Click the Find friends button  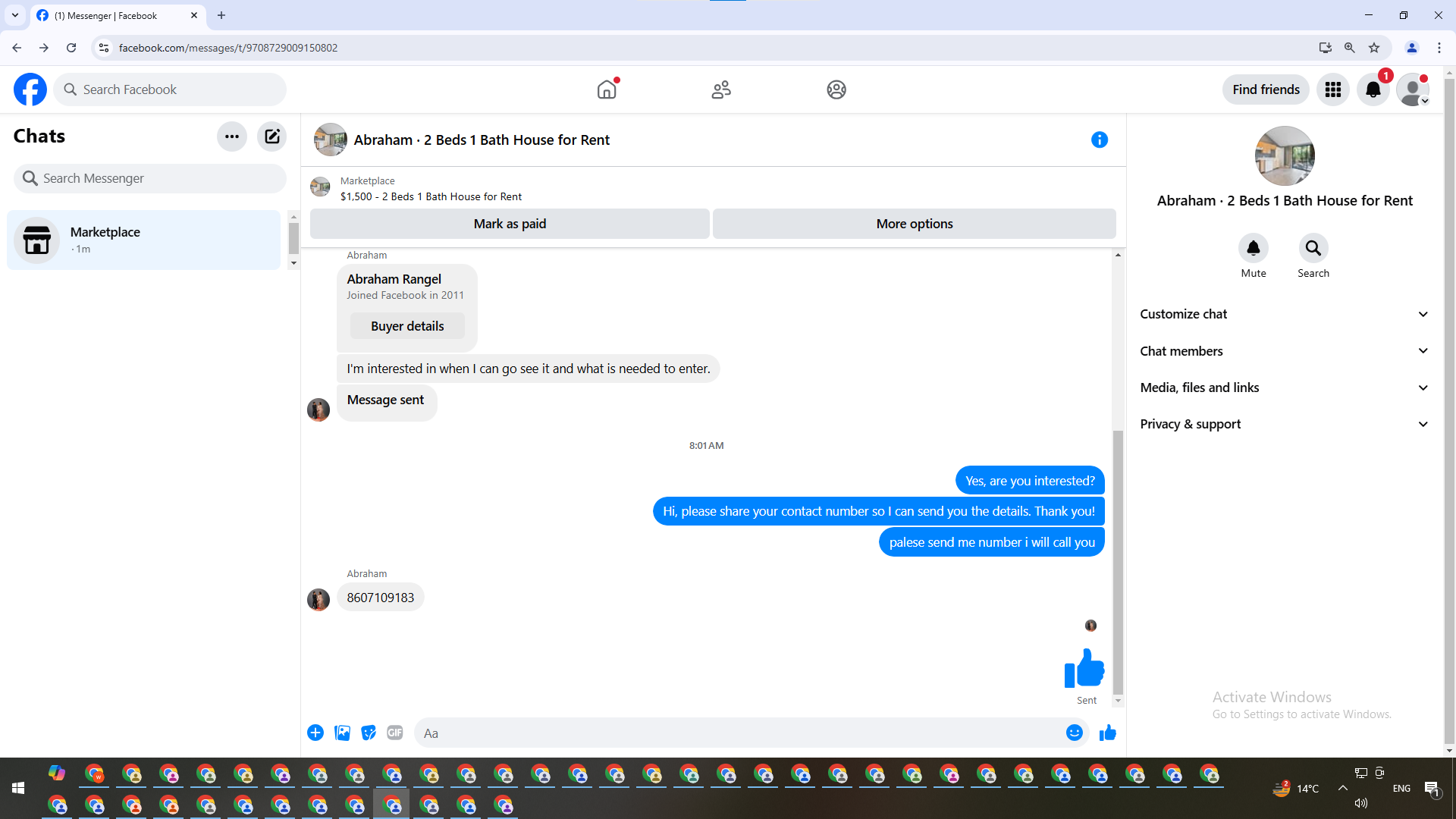(1266, 89)
